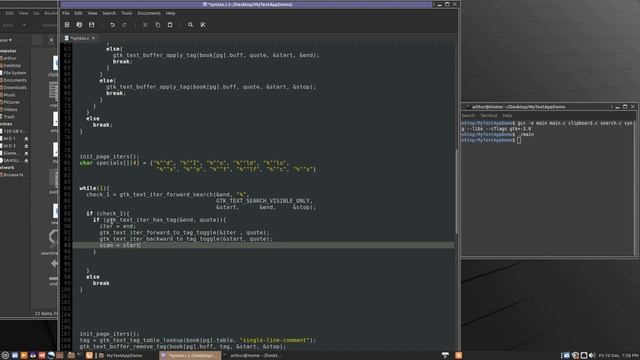Open Browse Network in file manager sidebar
This screenshot has height=360, width=640.
tap(14, 175)
